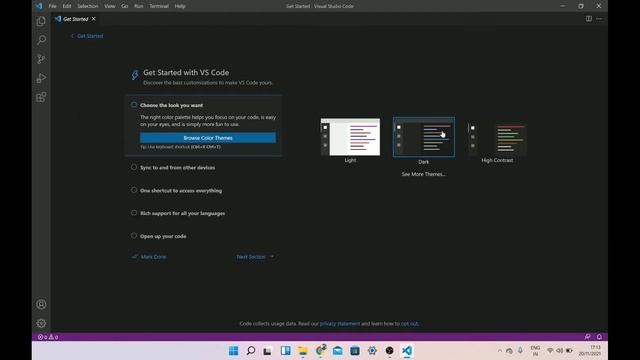
Task: Open the Run menu
Action: pos(139,6)
